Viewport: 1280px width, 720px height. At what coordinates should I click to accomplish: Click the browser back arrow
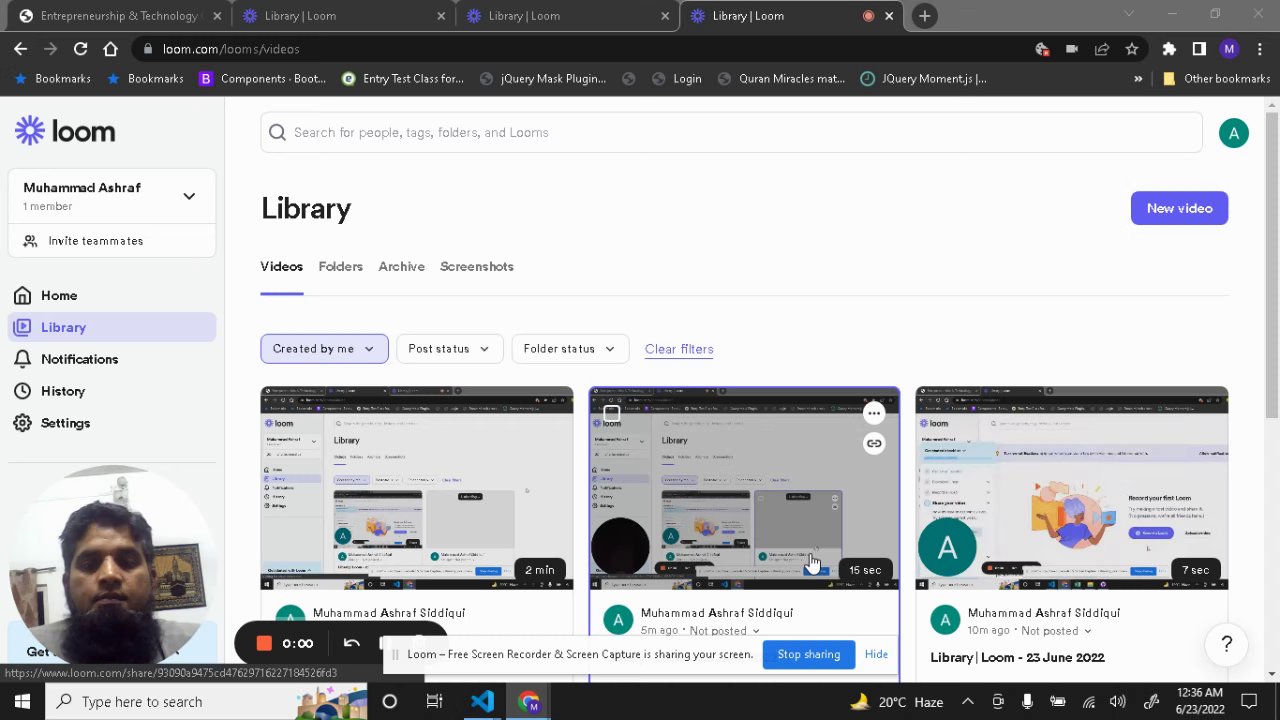click(21, 48)
